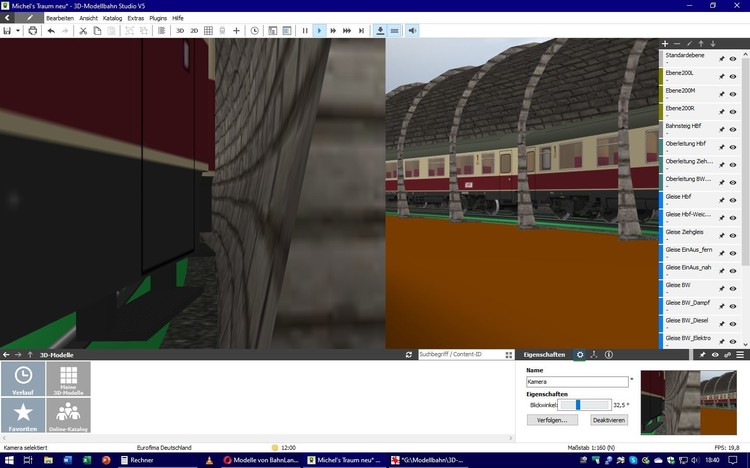Click the catalog up-folder arrow

pos(30,355)
